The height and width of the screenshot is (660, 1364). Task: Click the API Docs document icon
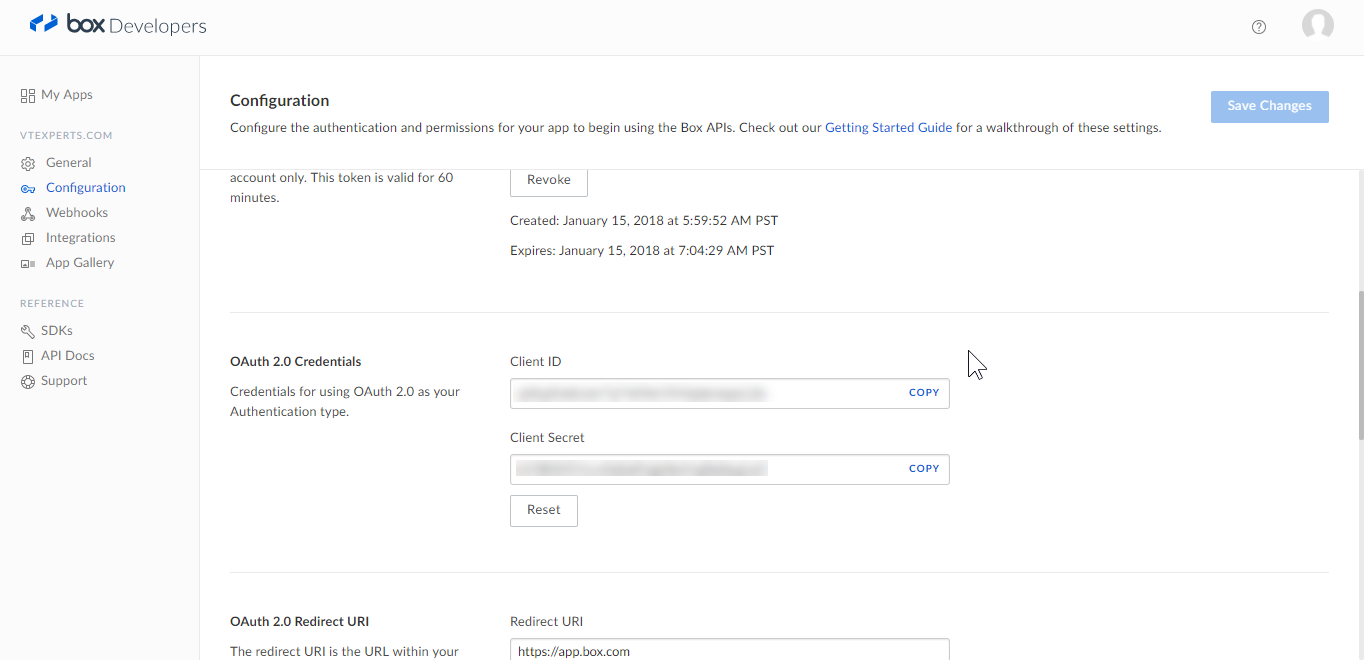click(28, 356)
